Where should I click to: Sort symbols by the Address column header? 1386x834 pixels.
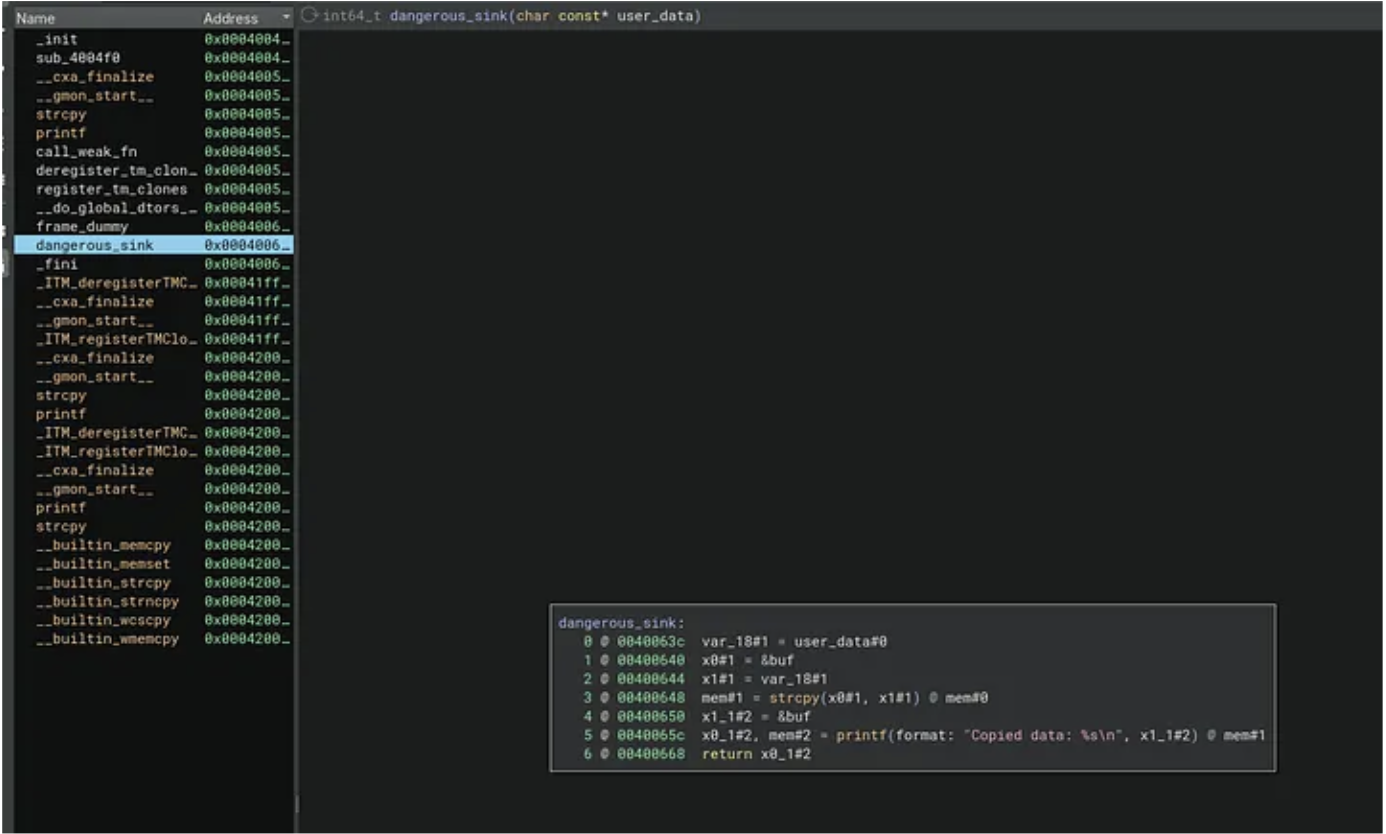coord(230,18)
